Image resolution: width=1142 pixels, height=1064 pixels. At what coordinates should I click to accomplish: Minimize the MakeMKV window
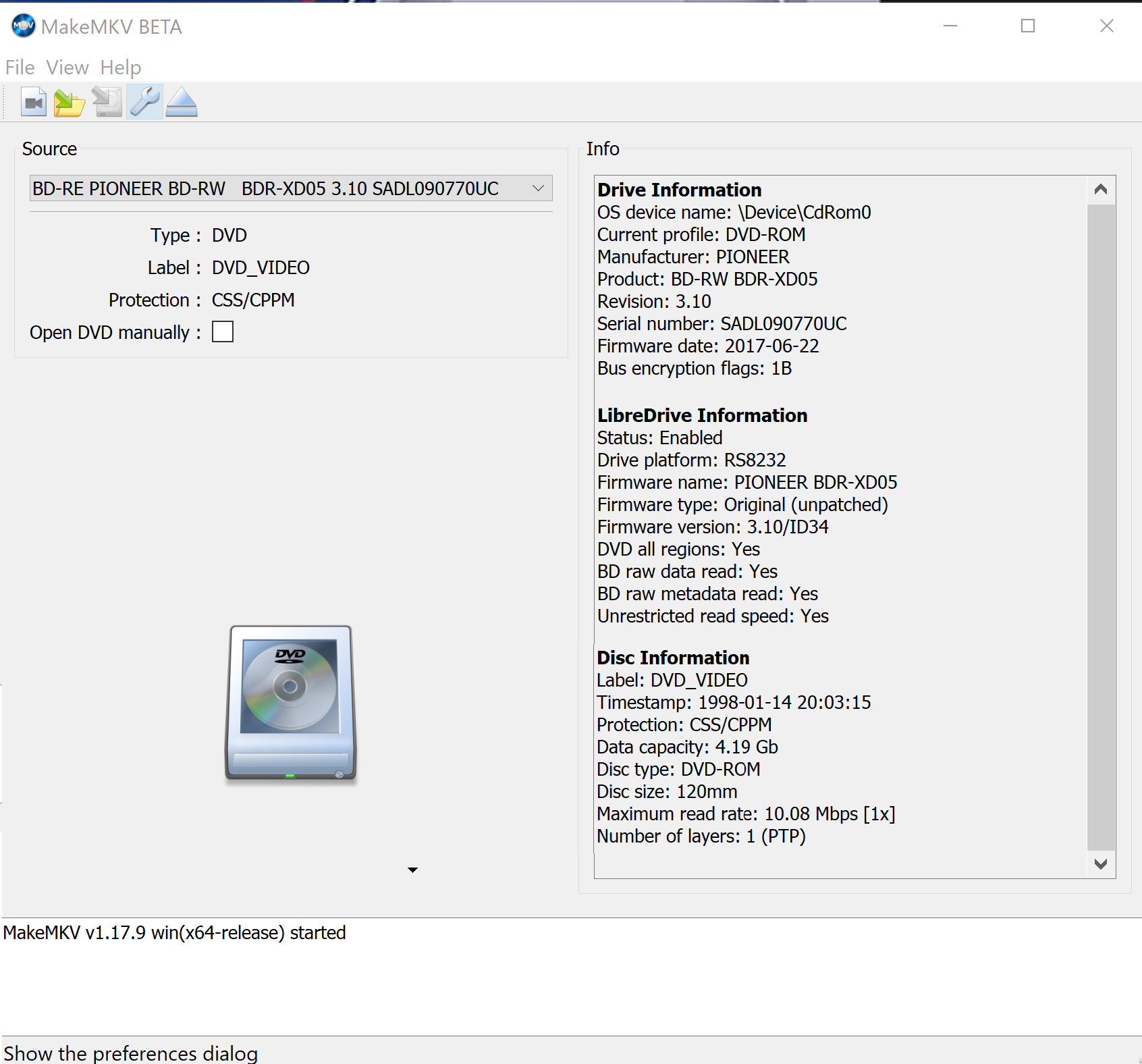click(x=950, y=26)
